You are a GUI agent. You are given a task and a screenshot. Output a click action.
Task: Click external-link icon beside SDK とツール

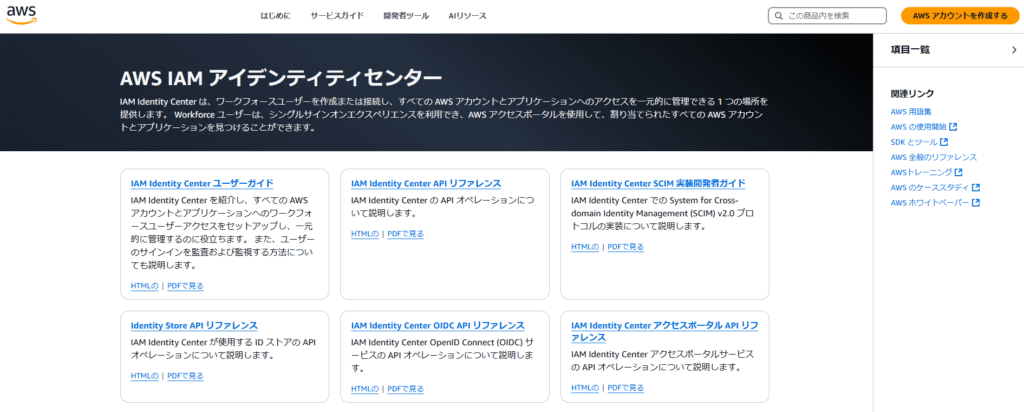[x=944, y=142]
